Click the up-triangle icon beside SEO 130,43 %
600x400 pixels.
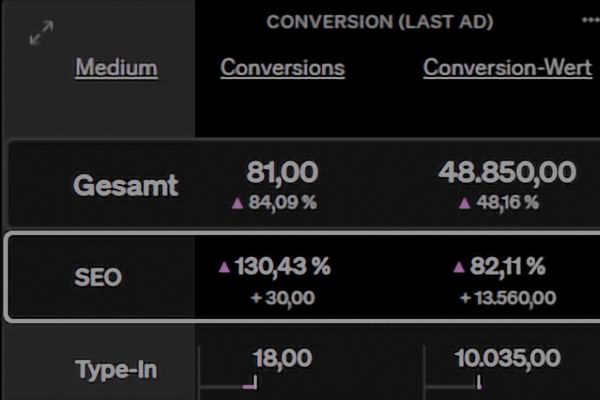tap(224, 267)
